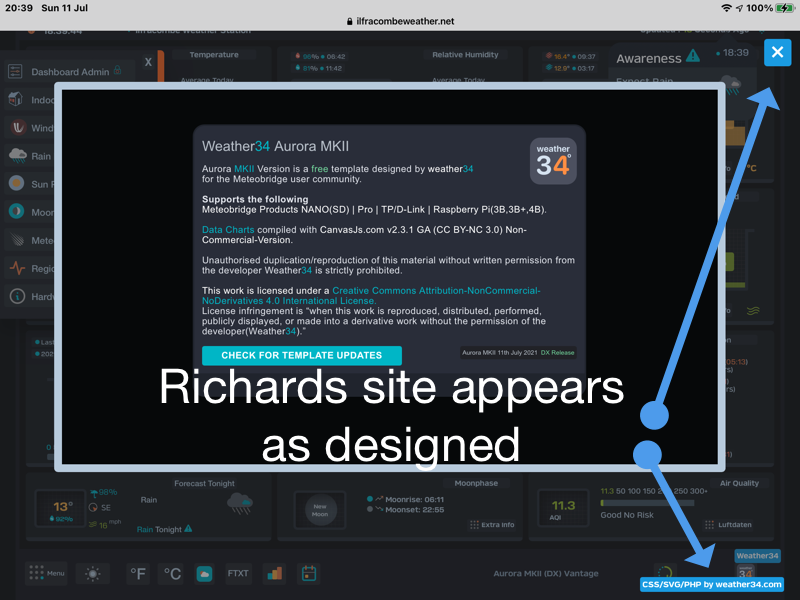The height and width of the screenshot is (600, 800).
Task: Tap the ilfracombeweather.net address bar
Action: tap(400, 21)
